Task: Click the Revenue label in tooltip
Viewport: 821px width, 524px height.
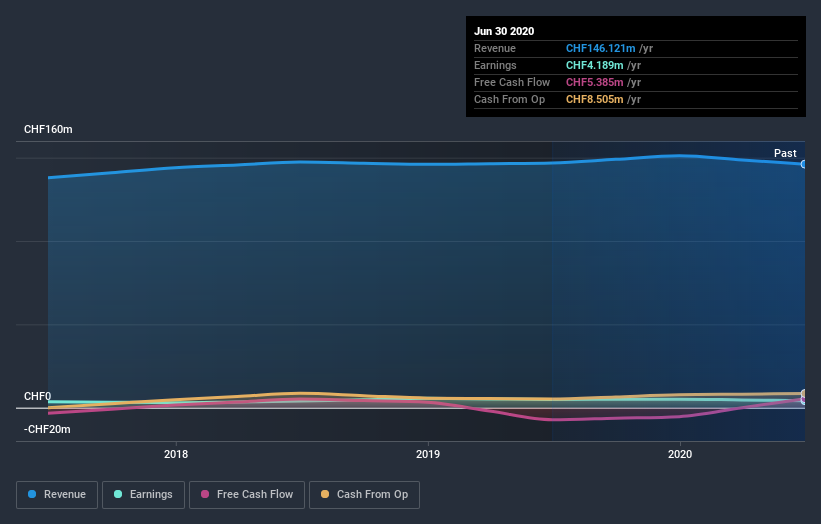Action: coord(495,48)
